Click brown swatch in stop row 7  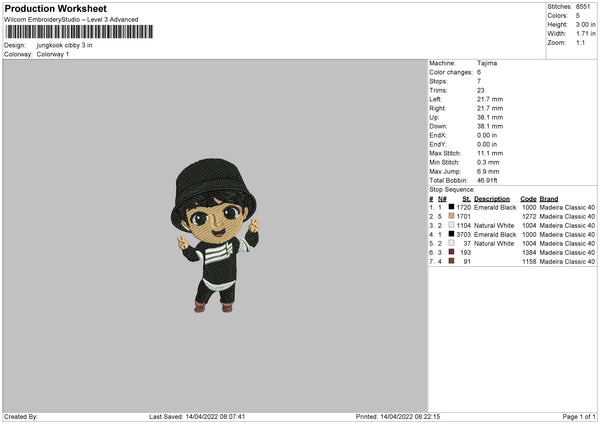click(x=452, y=261)
